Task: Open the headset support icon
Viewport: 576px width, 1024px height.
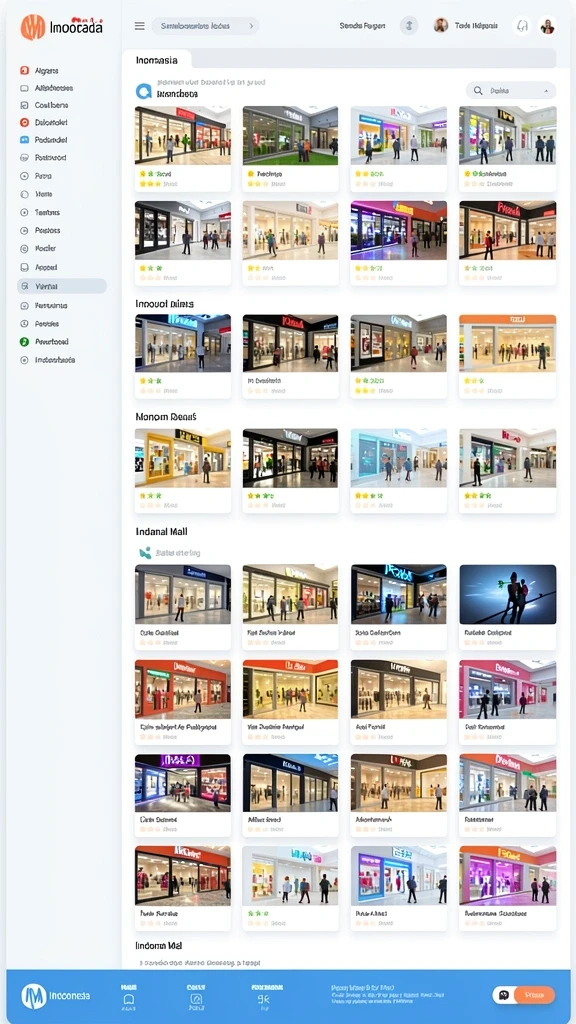Action: point(522,26)
